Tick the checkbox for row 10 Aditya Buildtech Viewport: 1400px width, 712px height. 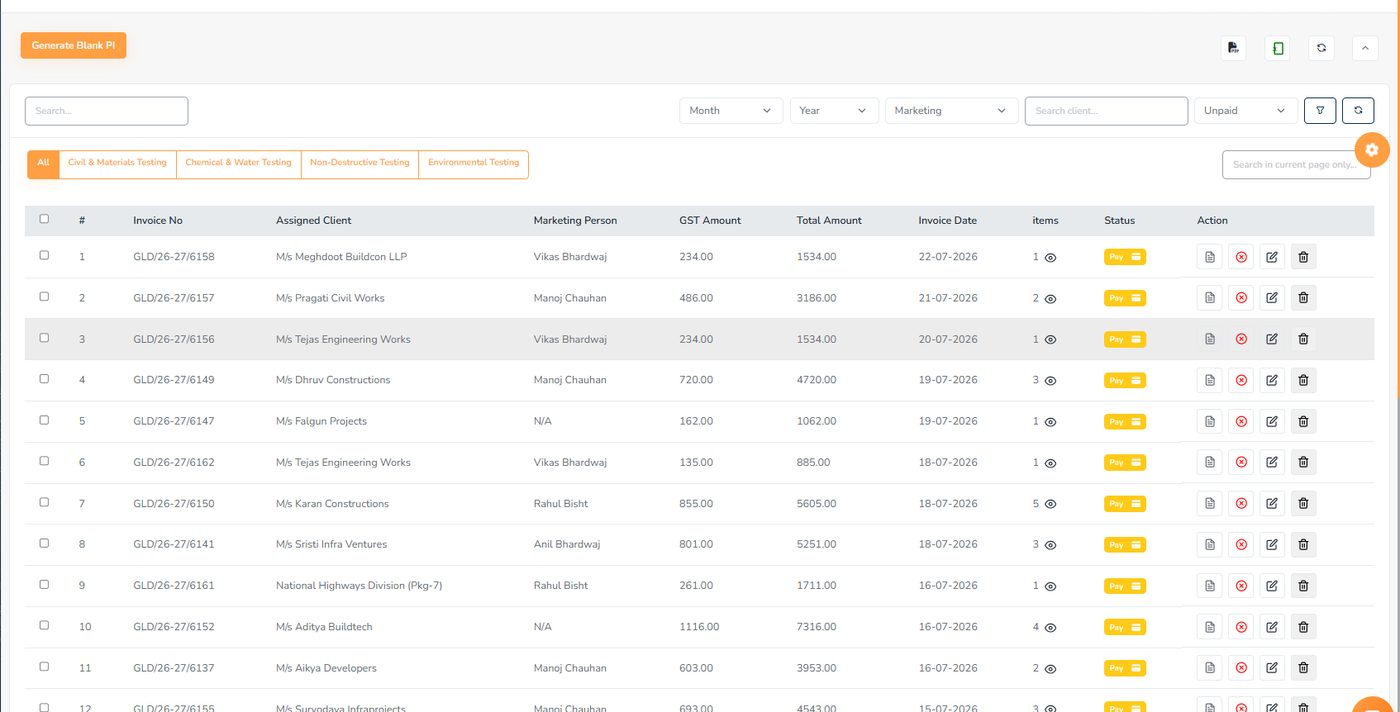coord(44,625)
